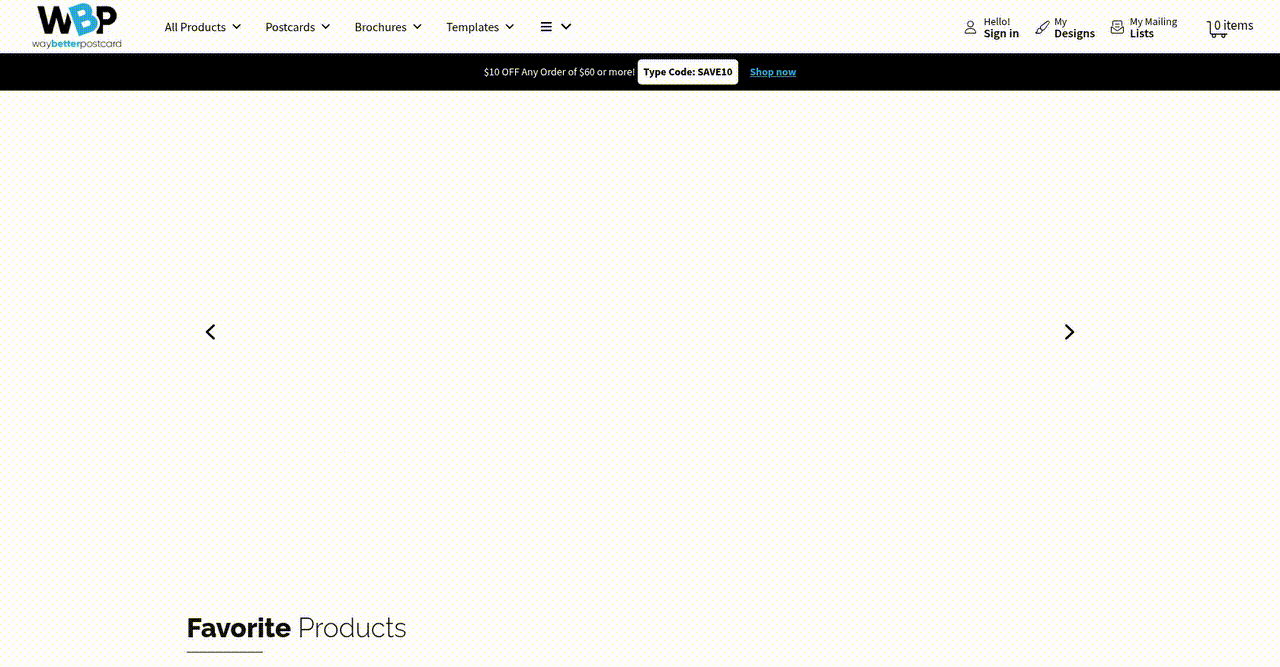Image resolution: width=1280 pixels, height=667 pixels.
Task: Expand the chevron beside the hamburger icon
Action: point(566,27)
